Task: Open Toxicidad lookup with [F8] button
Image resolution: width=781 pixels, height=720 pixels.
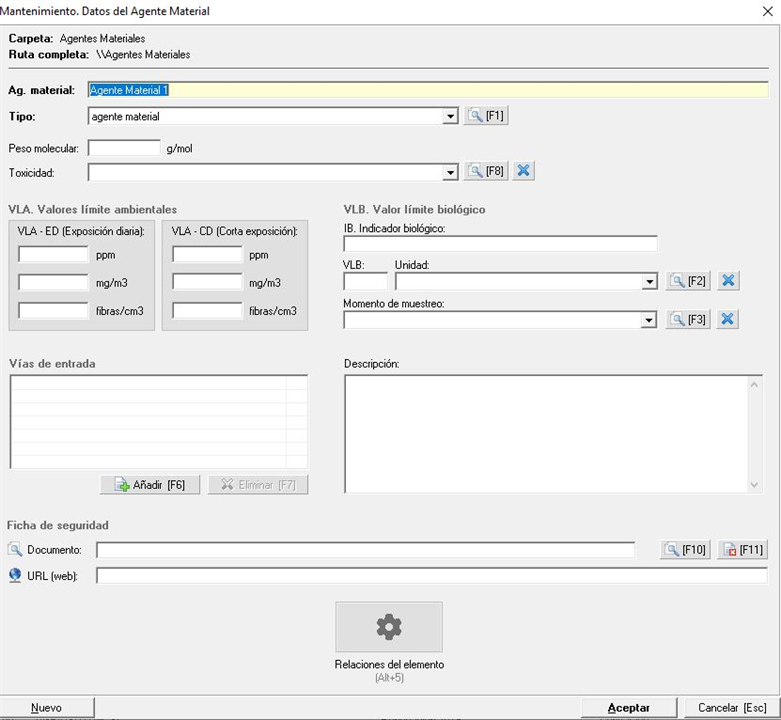Action: coord(486,172)
